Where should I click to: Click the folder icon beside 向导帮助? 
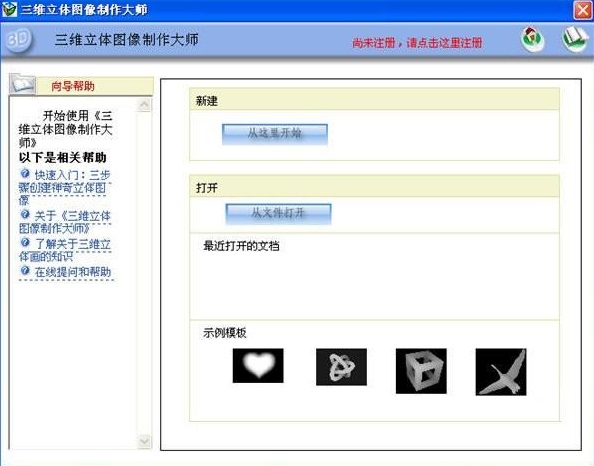22,84
